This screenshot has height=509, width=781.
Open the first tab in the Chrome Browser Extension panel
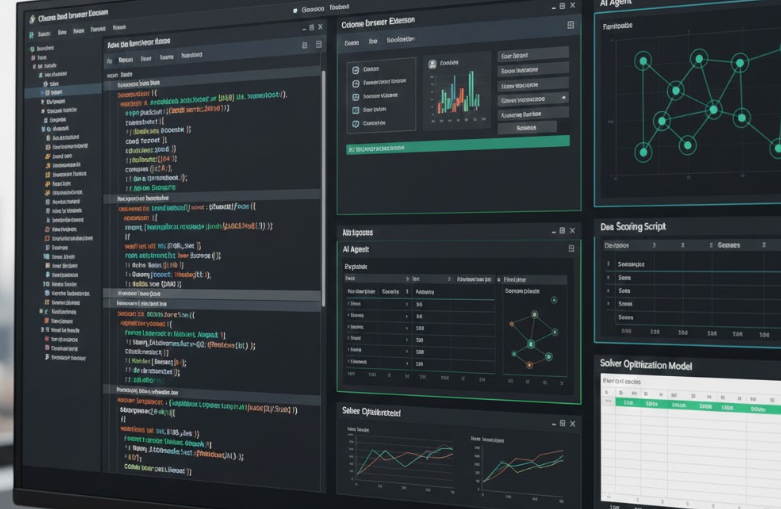tap(351, 43)
